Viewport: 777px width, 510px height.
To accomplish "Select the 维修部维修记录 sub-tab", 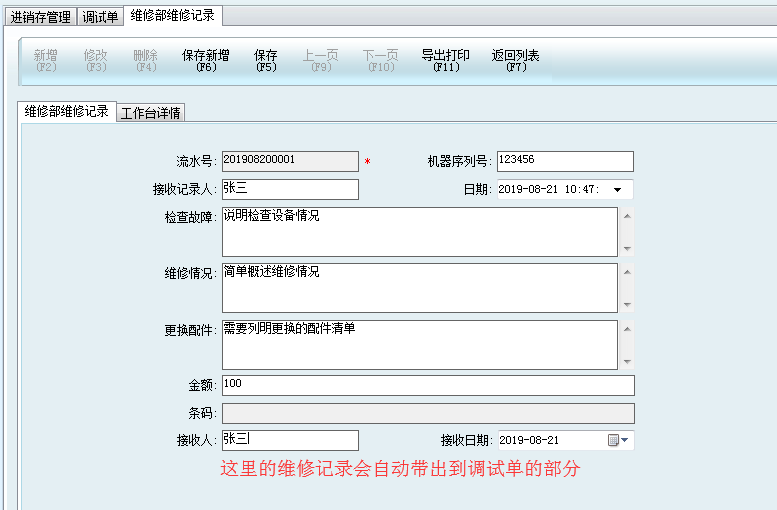I will [67, 112].
